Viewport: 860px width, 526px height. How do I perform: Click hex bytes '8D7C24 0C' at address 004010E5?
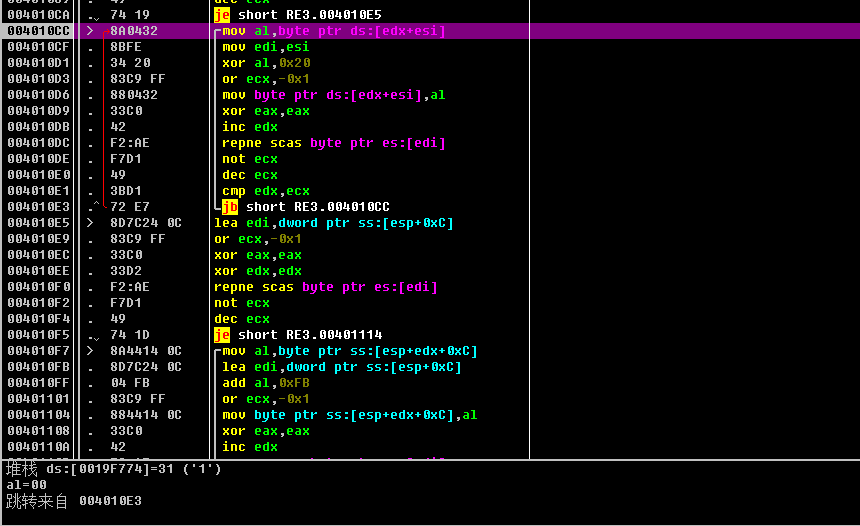pos(146,223)
